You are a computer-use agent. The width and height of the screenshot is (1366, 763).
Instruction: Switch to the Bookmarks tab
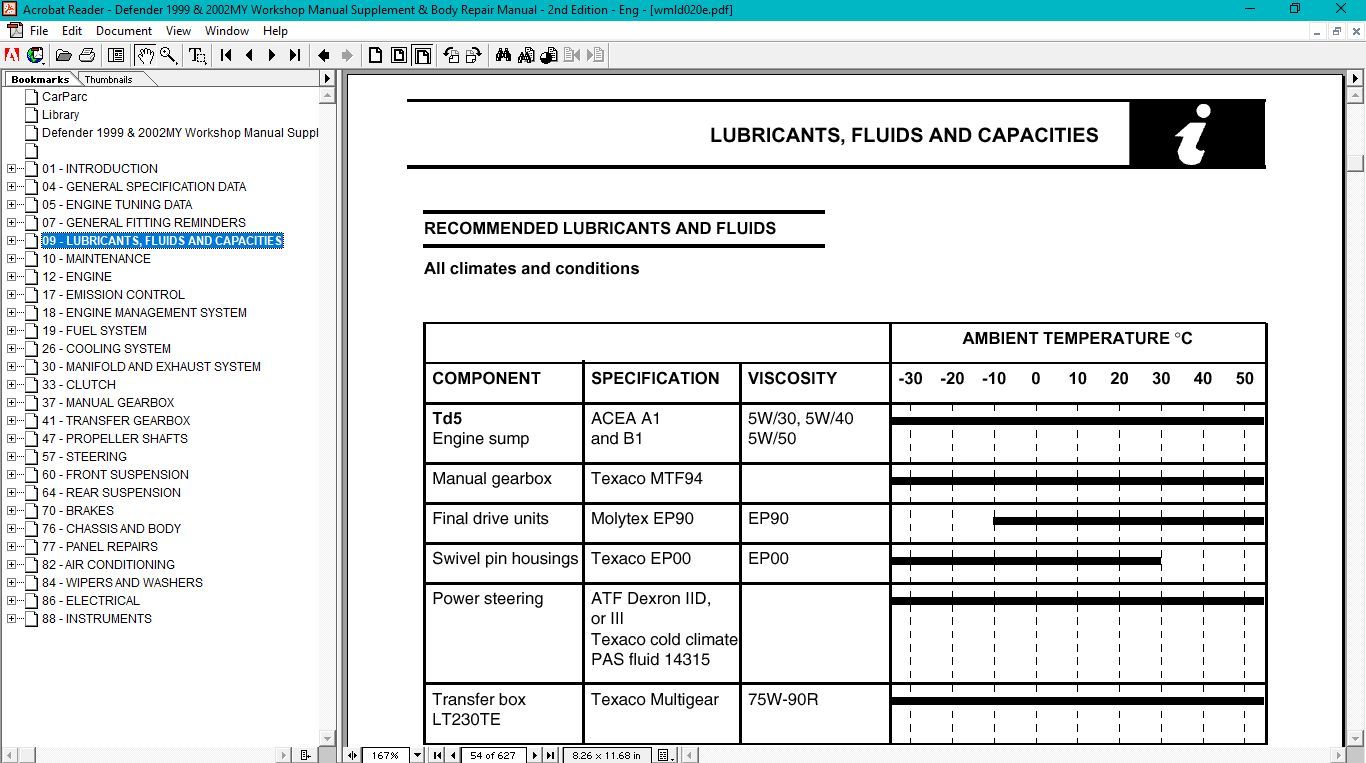pos(40,79)
